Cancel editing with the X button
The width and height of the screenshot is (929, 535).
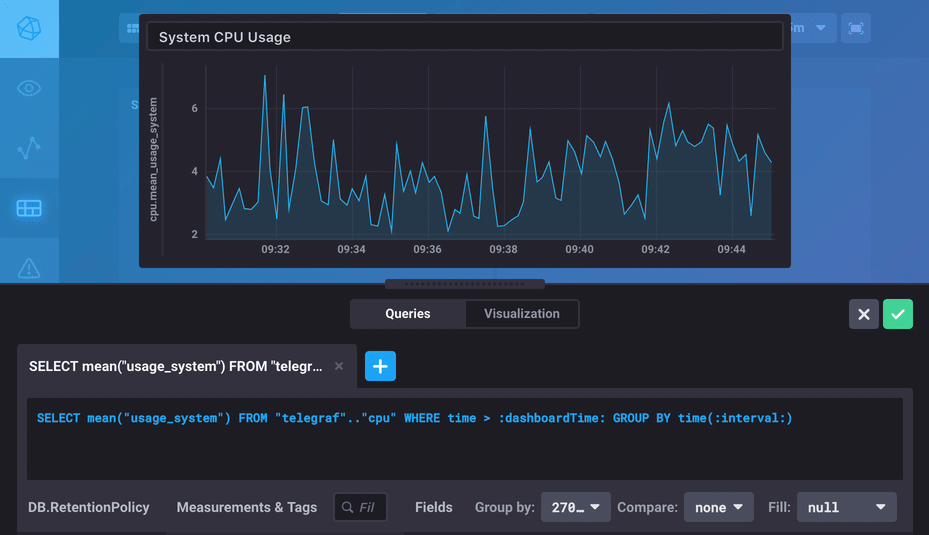[x=864, y=314]
